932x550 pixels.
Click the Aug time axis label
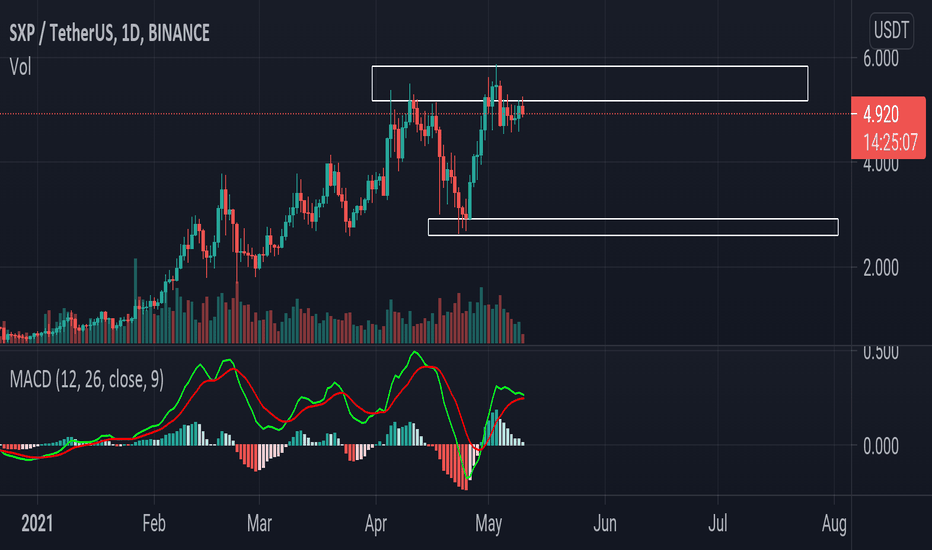834,524
